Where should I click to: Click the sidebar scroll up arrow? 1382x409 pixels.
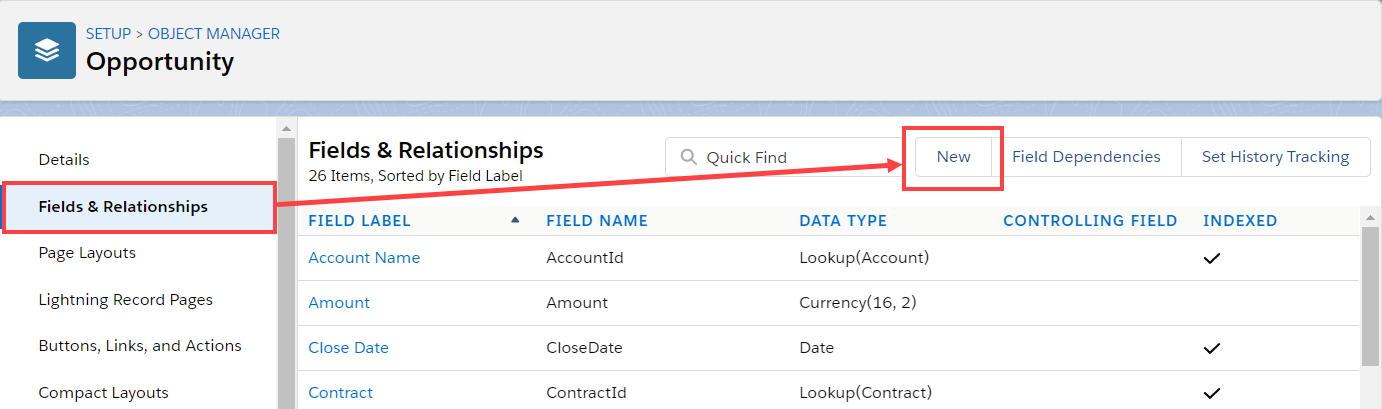(x=286, y=129)
